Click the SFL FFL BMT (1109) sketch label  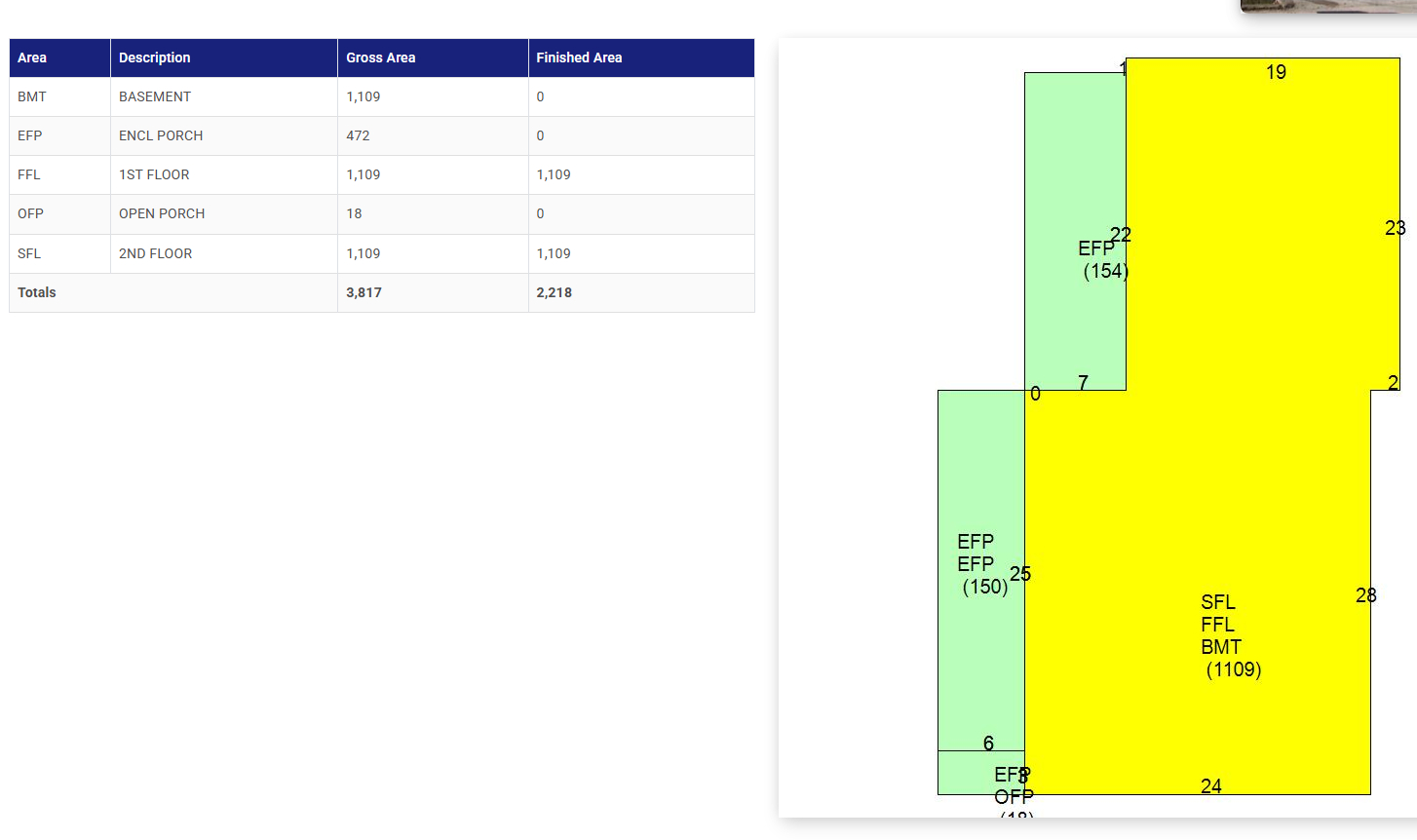tap(1229, 635)
